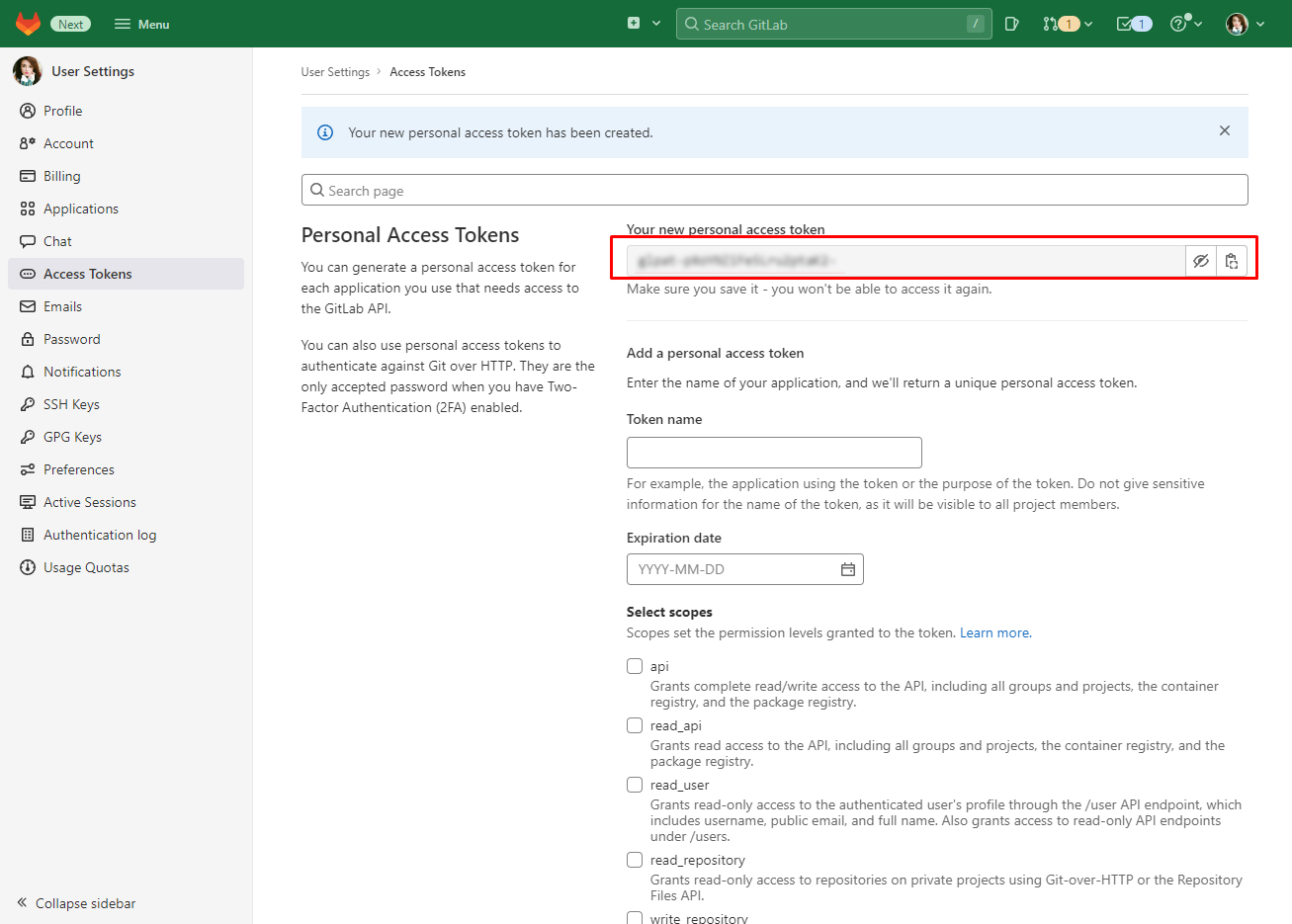The width and height of the screenshot is (1292, 924).
Task: Open the Profile sidebar item
Action: pyautogui.click(x=126, y=111)
